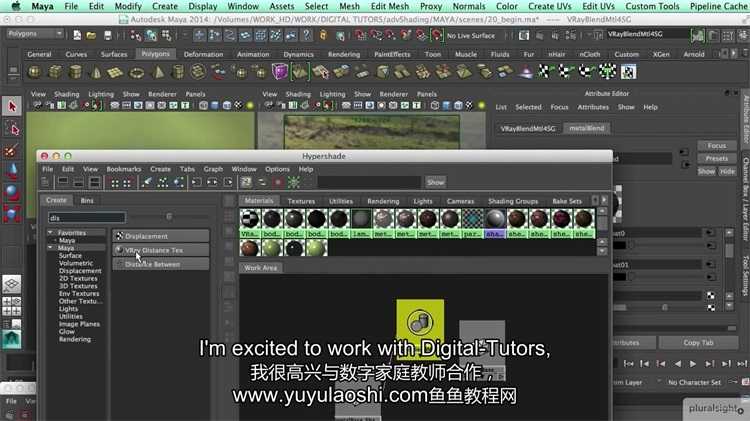Viewport: 750px width, 421px height.
Task: Click the Open Scene folder icon
Action: tap(91, 35)
